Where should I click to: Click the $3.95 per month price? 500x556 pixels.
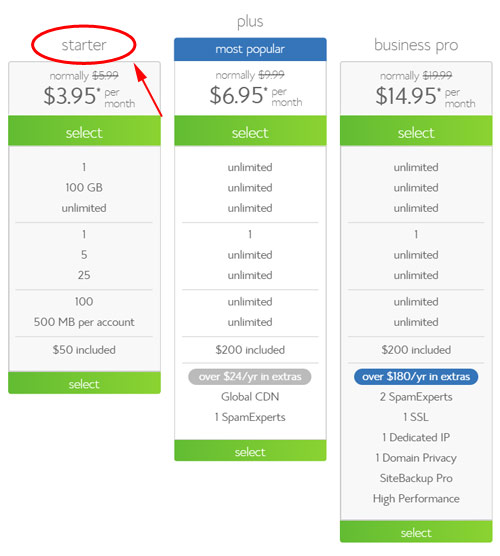pyautogui.click(x=89, y=96)
